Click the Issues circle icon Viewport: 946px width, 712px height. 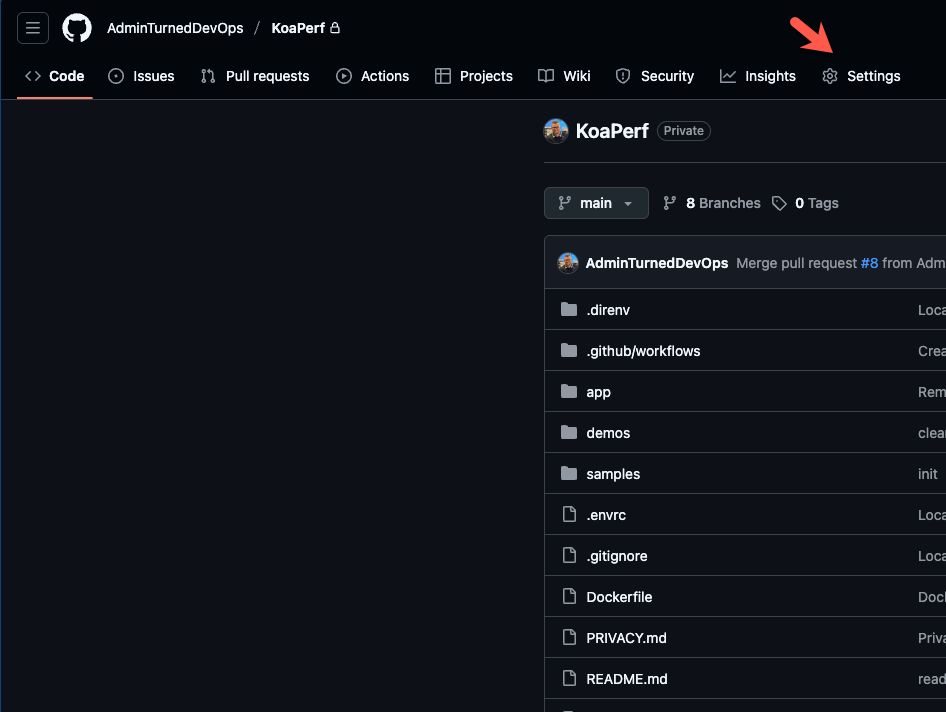(116, 76)
